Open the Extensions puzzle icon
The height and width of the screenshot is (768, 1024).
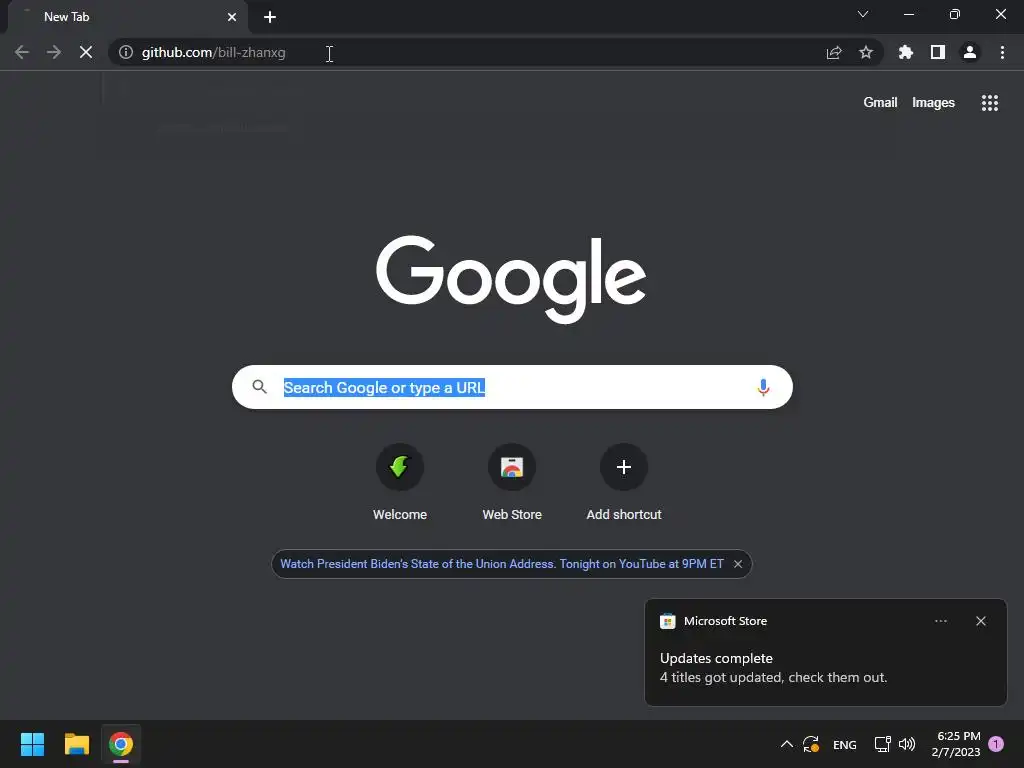click(x=906, y=52)
